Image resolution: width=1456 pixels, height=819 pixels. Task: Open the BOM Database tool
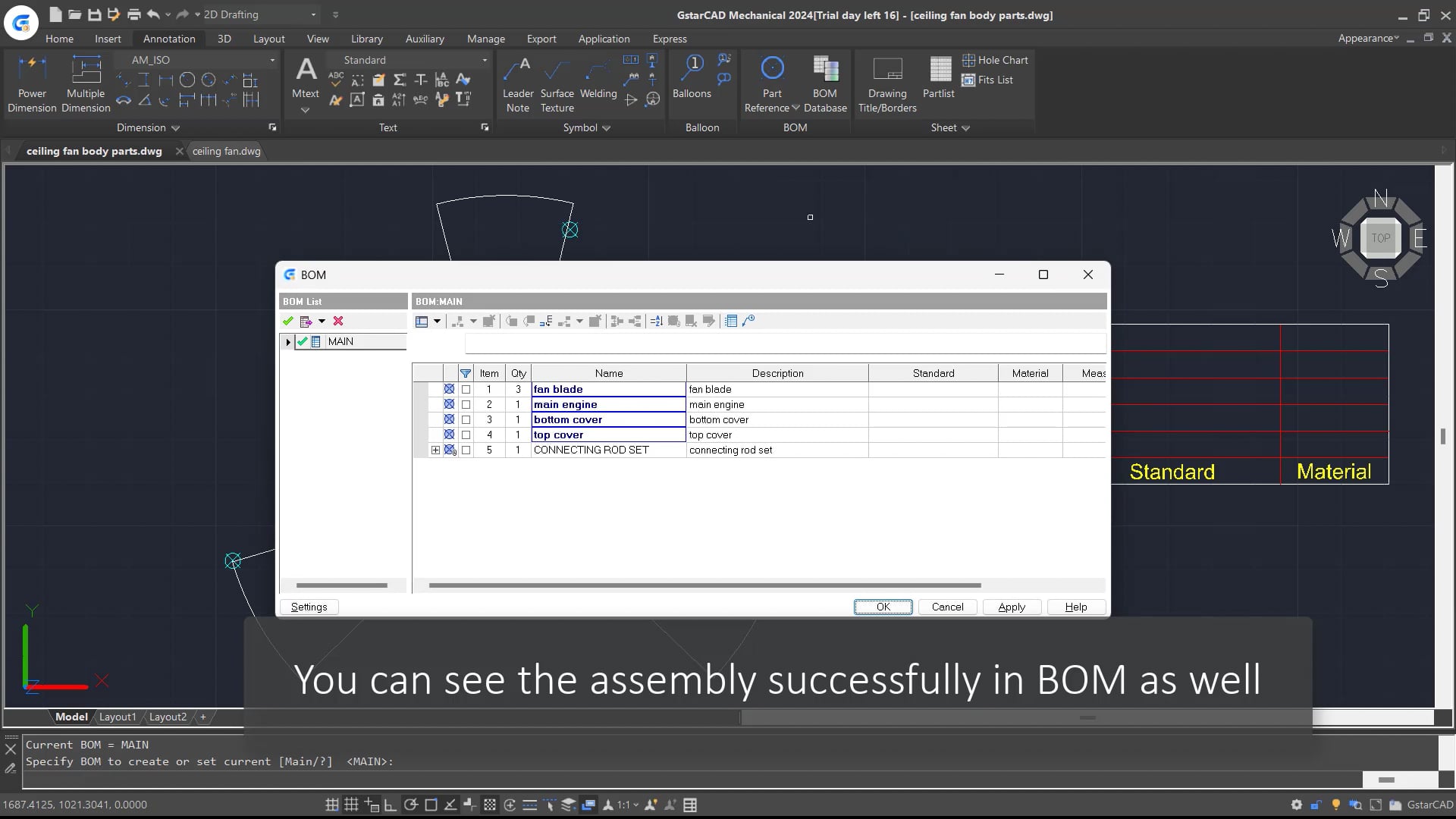(825, 80)
